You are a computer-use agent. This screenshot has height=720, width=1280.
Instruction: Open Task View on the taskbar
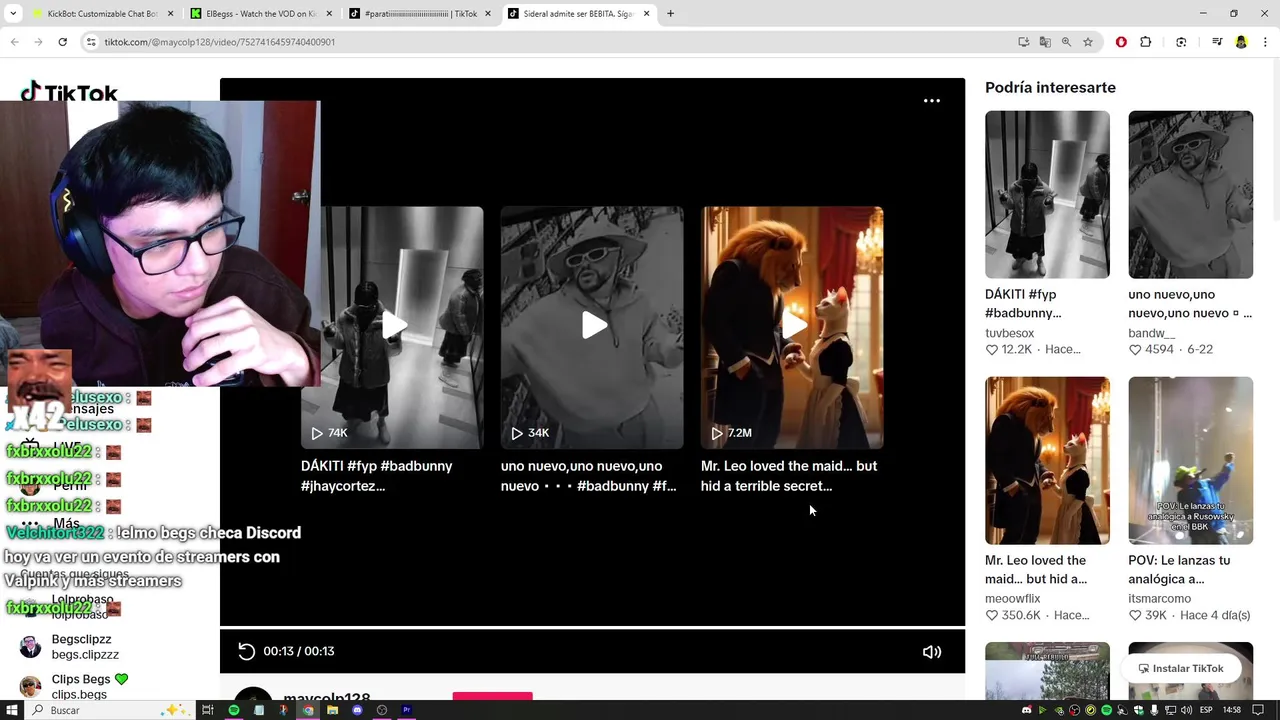click(208, 710)
